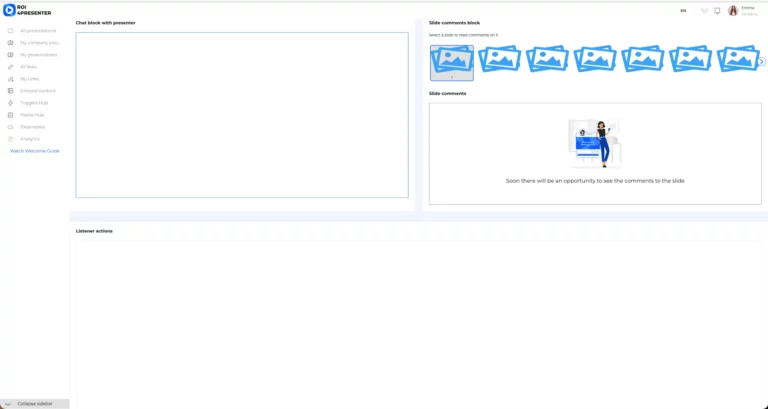Click the All links chain icon
The height and width of the screenshot is (409, 768).
[10, 67]
